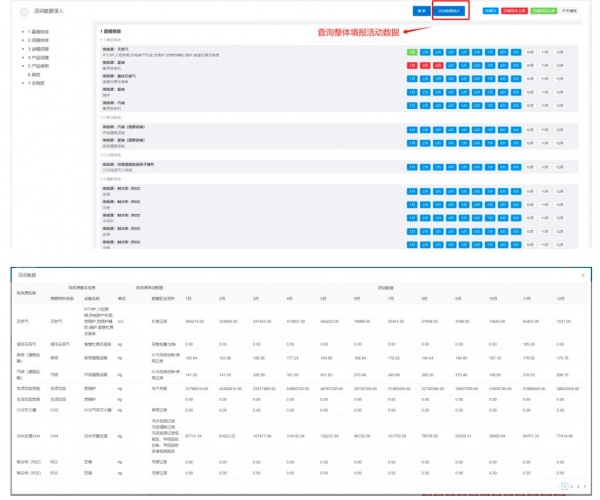This screenshot has height=500, width=600.
Task: Close the 活动数据 dialog
Action: 583,275
